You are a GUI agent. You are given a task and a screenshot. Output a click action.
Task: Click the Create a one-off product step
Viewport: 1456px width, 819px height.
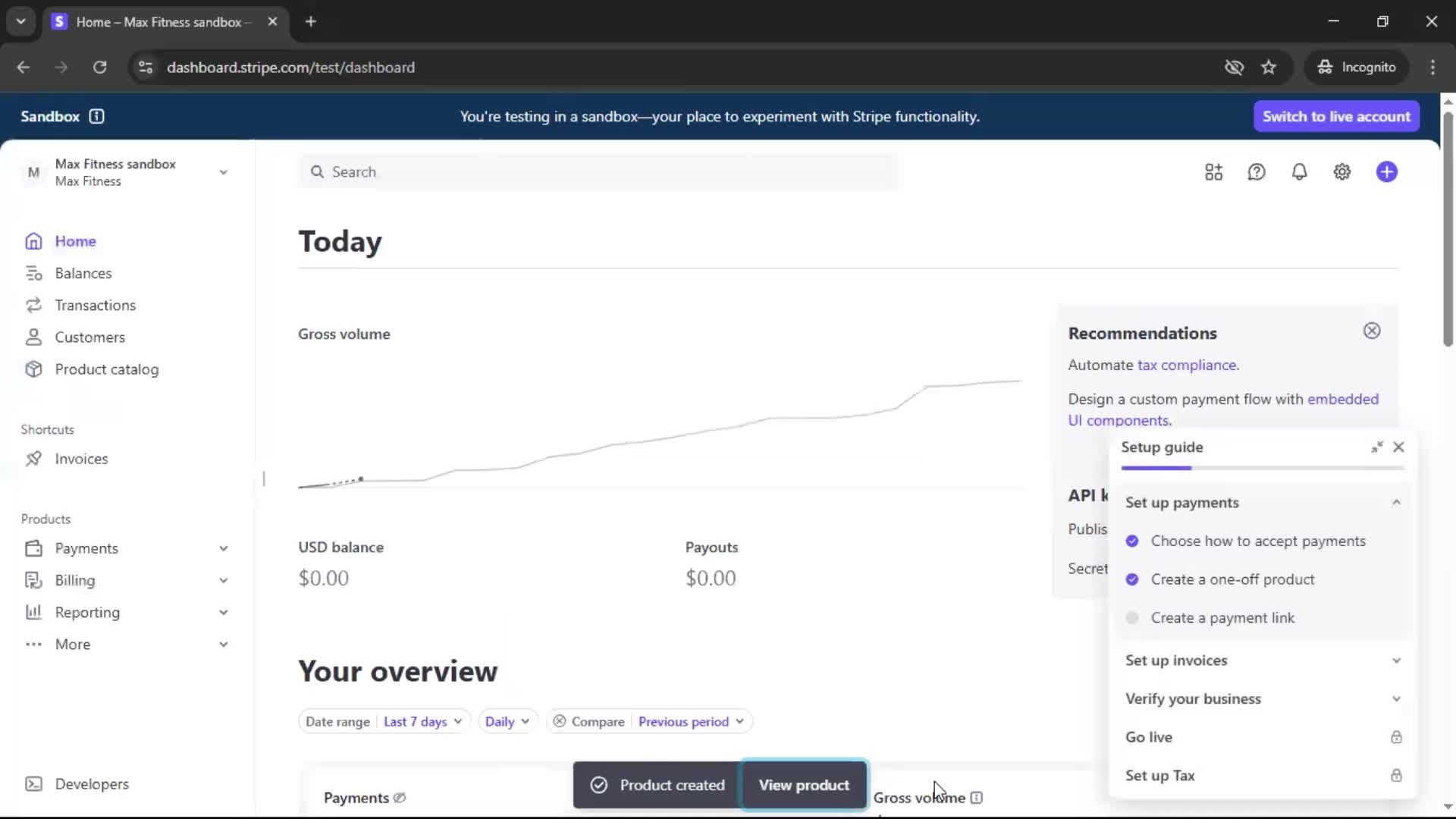coord(1232,579)
